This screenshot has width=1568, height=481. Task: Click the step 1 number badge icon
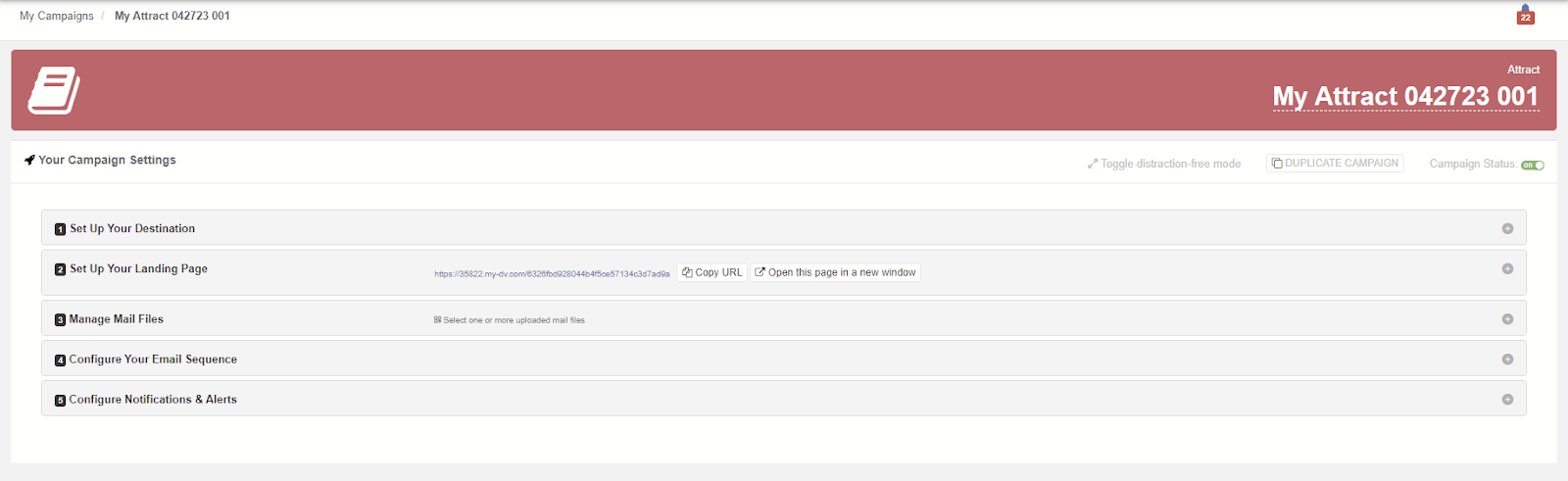tap(61, 229)
